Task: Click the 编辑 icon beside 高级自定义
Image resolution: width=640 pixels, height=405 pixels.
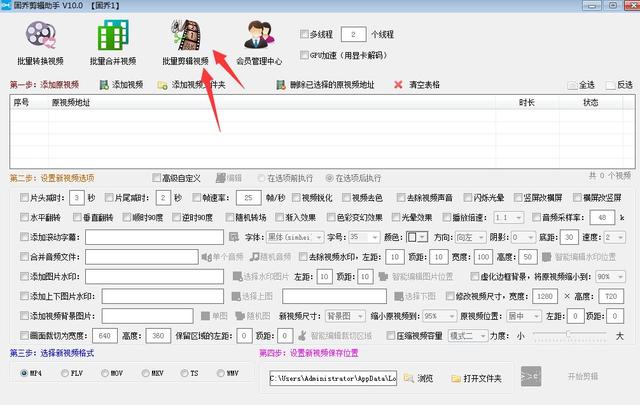Action: (x=220, y=178)
